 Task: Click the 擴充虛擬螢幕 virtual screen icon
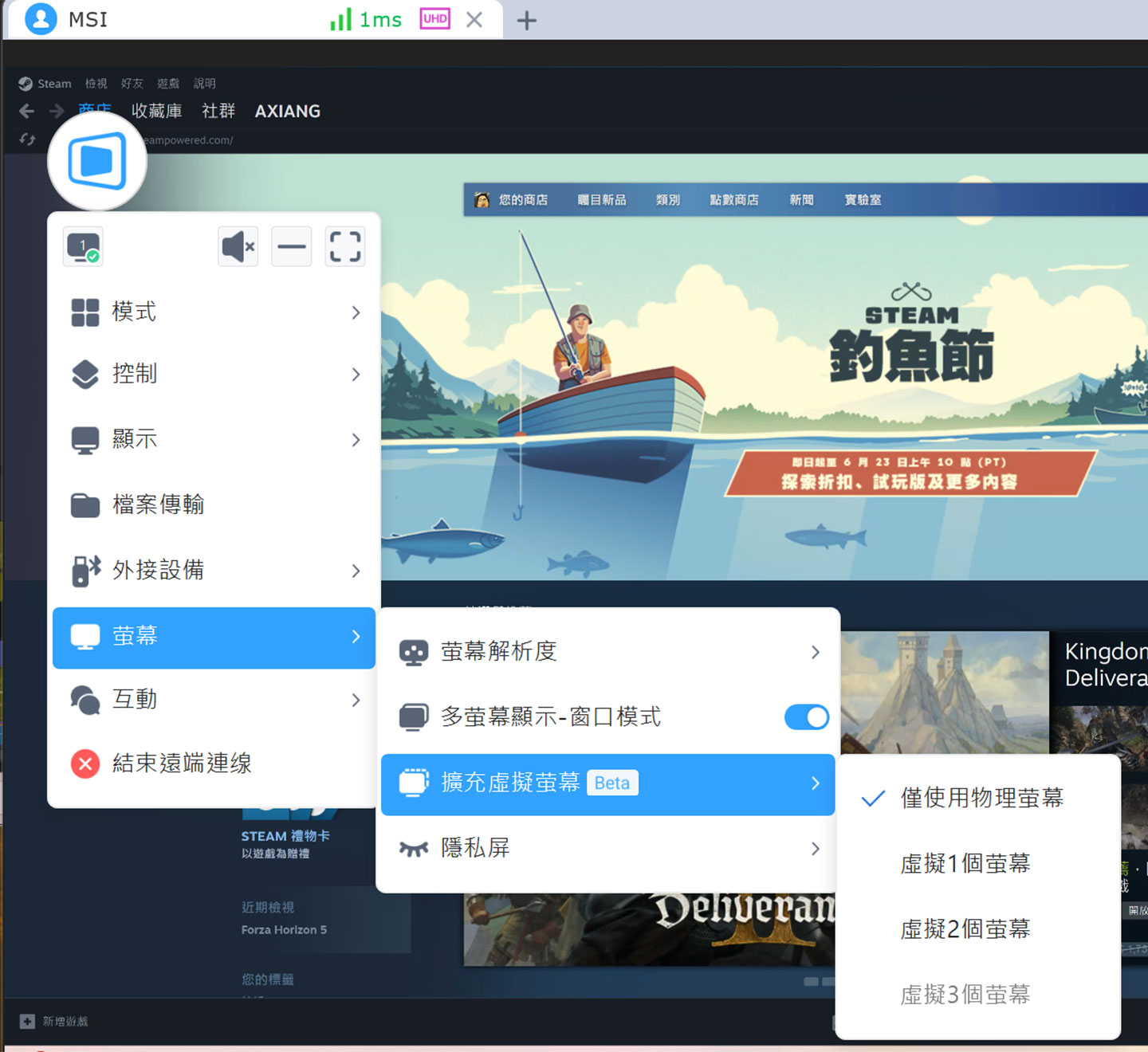point(414,783)
